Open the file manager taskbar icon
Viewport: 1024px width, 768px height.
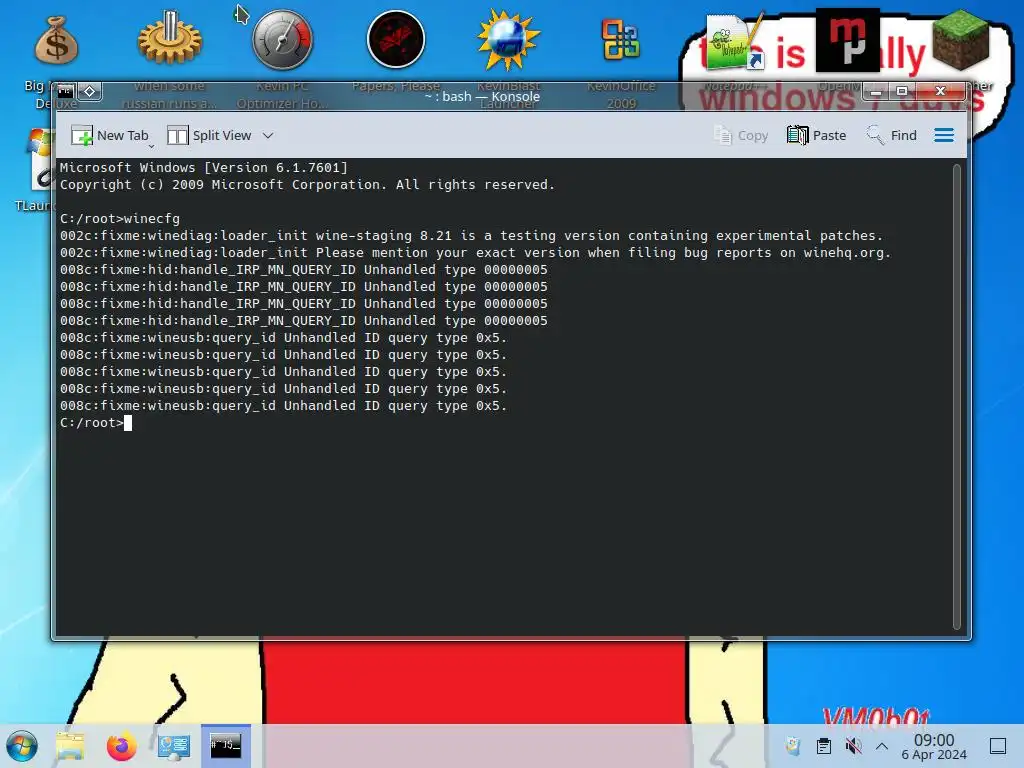pos(70,746)
